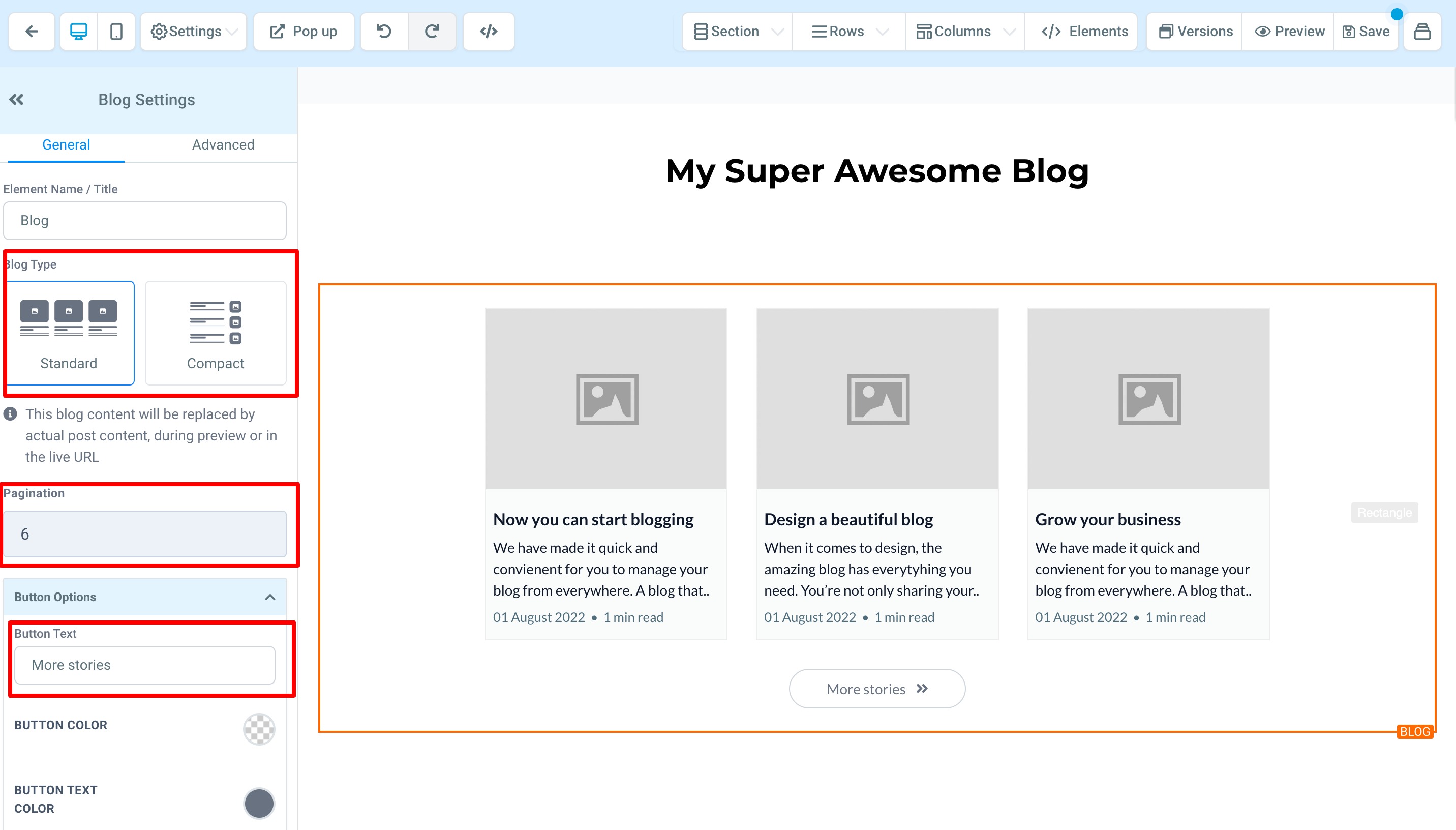This screenshot has height=830, width=1456.
Task: Open the Rows dropdown
Action: (849, 32)
